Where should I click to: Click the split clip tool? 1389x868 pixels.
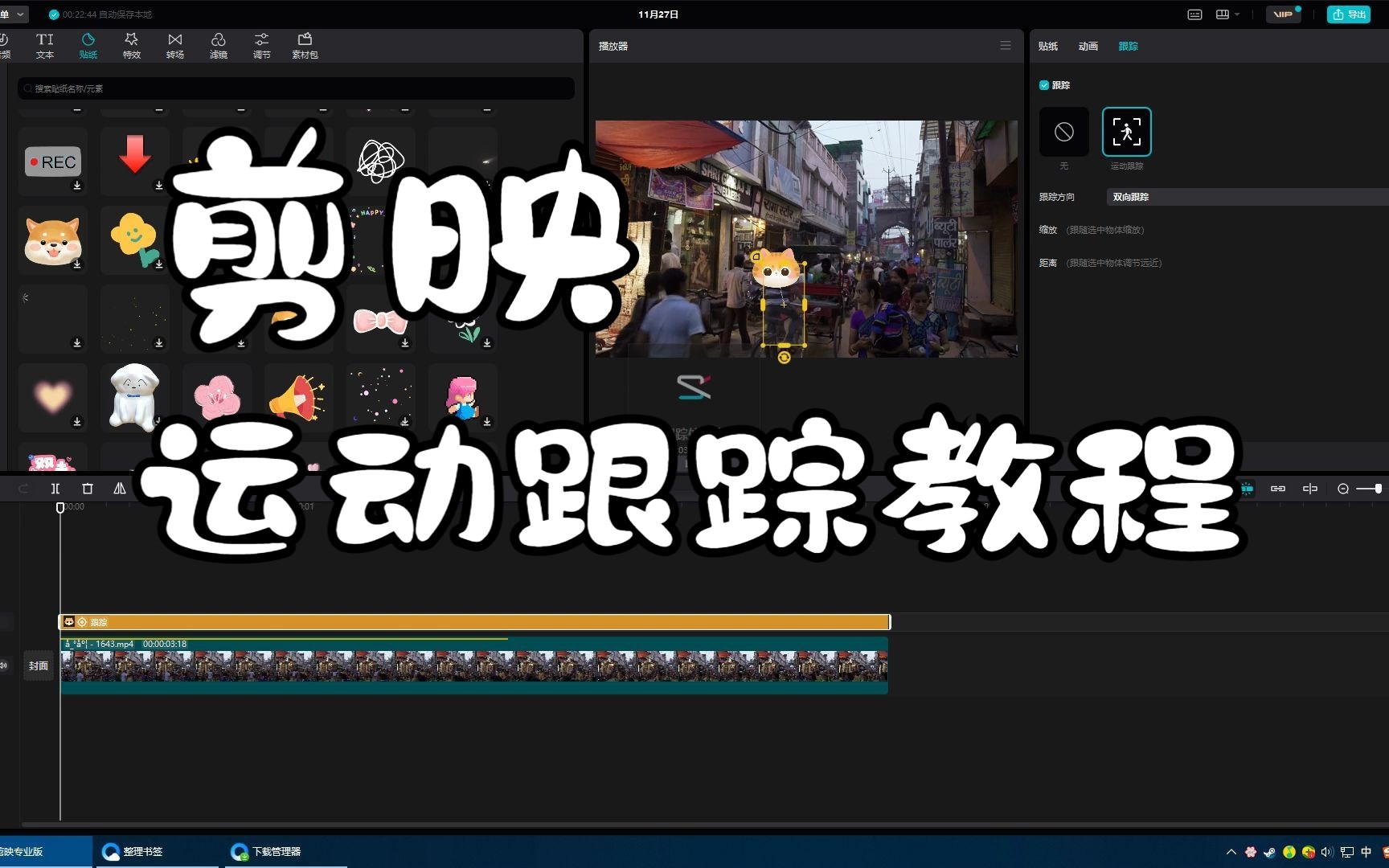click(x=55, y=489)
